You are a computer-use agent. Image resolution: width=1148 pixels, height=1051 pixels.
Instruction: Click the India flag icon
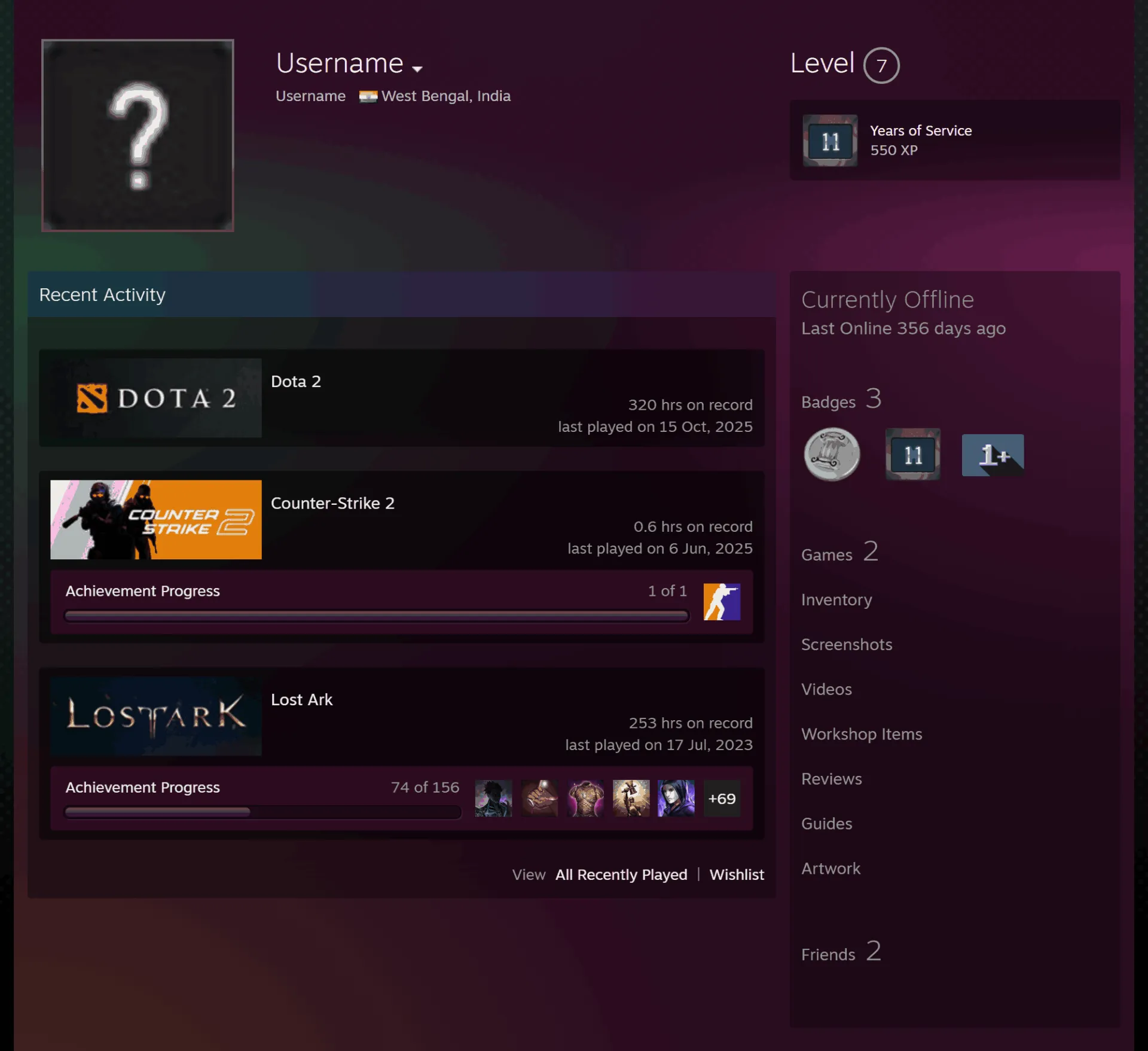click(x=368, y=96)
